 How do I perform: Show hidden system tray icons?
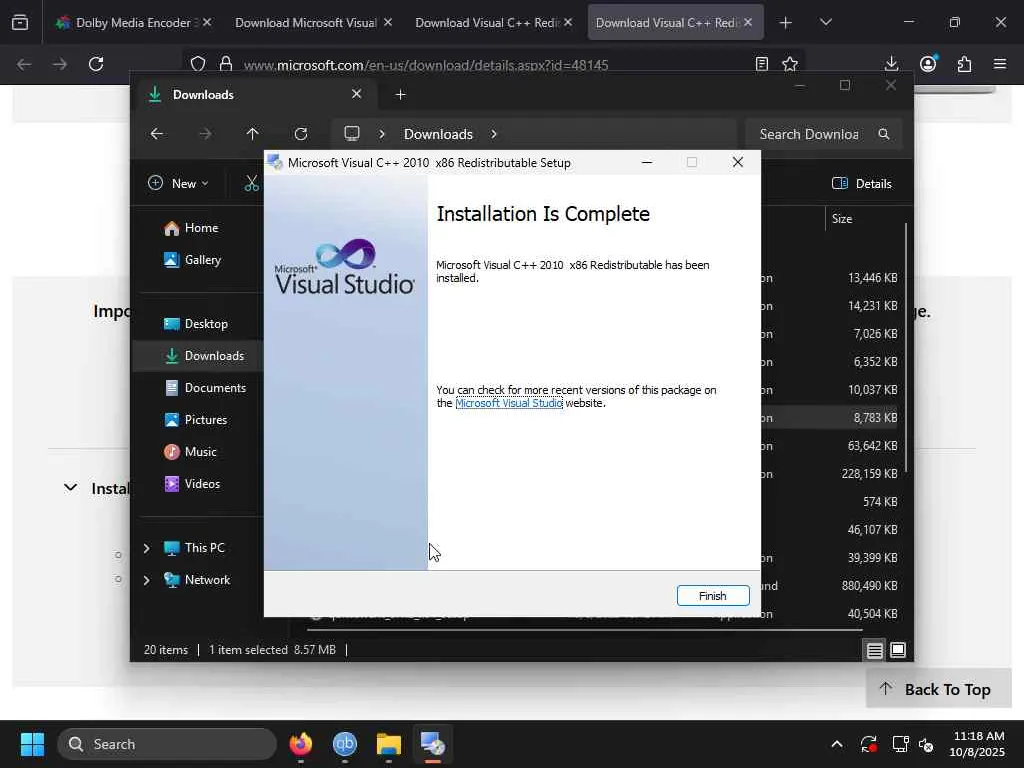point(837,744)
